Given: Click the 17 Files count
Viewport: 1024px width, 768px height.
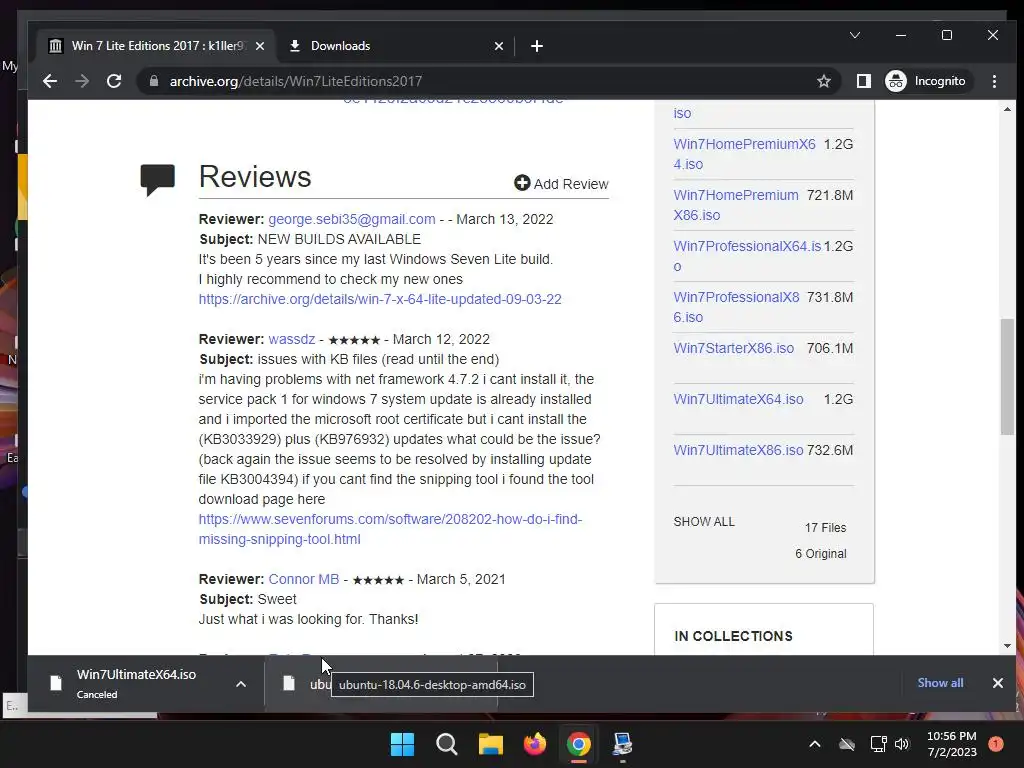Looking at the screenshot, I should [825, 528].
